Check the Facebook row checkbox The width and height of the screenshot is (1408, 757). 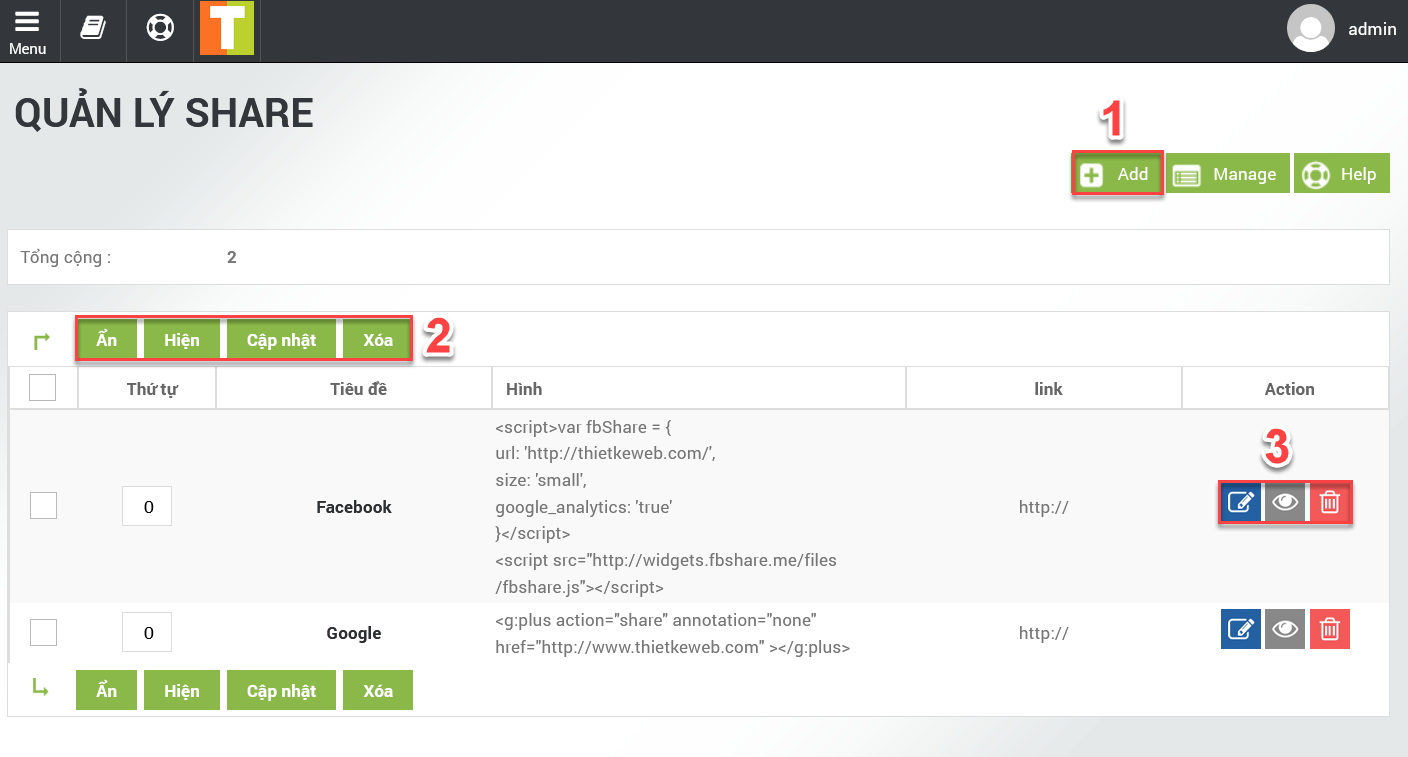(x=43, y=506)
